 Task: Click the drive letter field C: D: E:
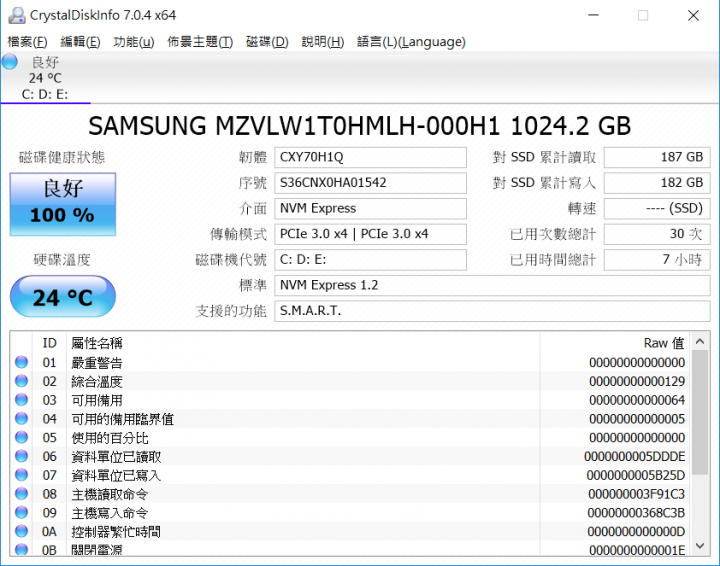(371, 260)
